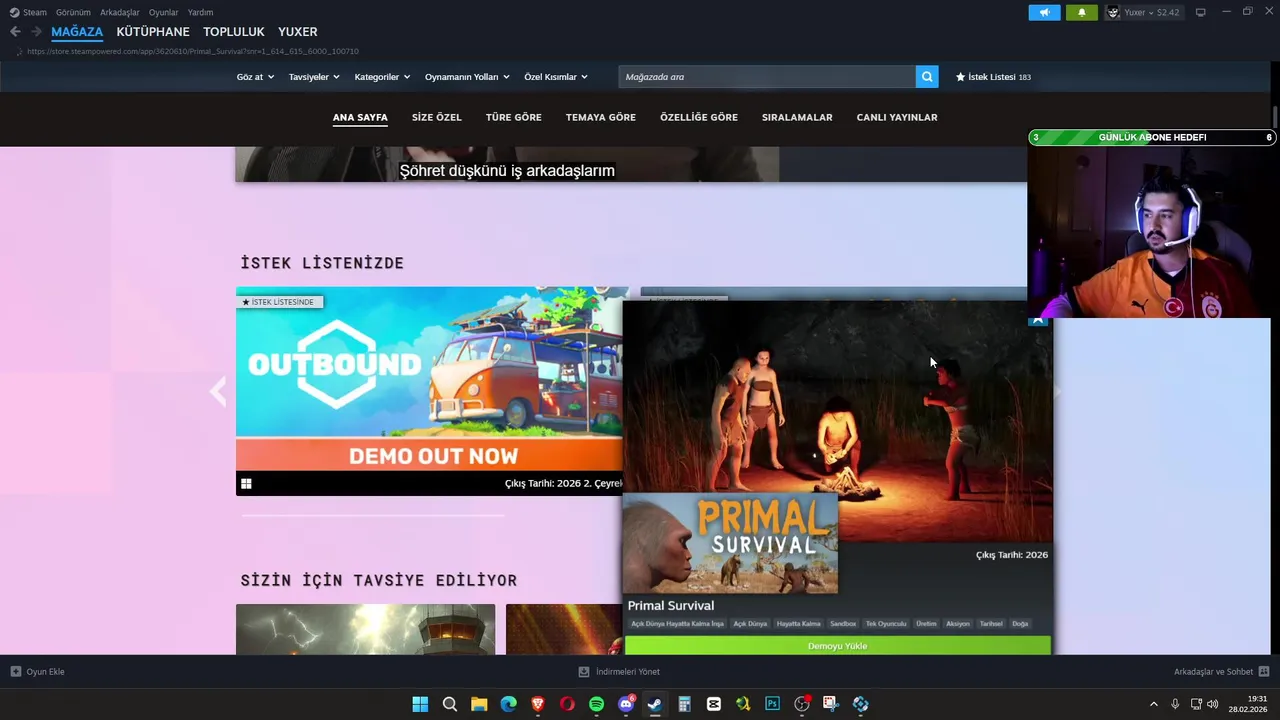Show hidden system tray icons
Screen dimensions: 1280x720
tap(1153, 704)
